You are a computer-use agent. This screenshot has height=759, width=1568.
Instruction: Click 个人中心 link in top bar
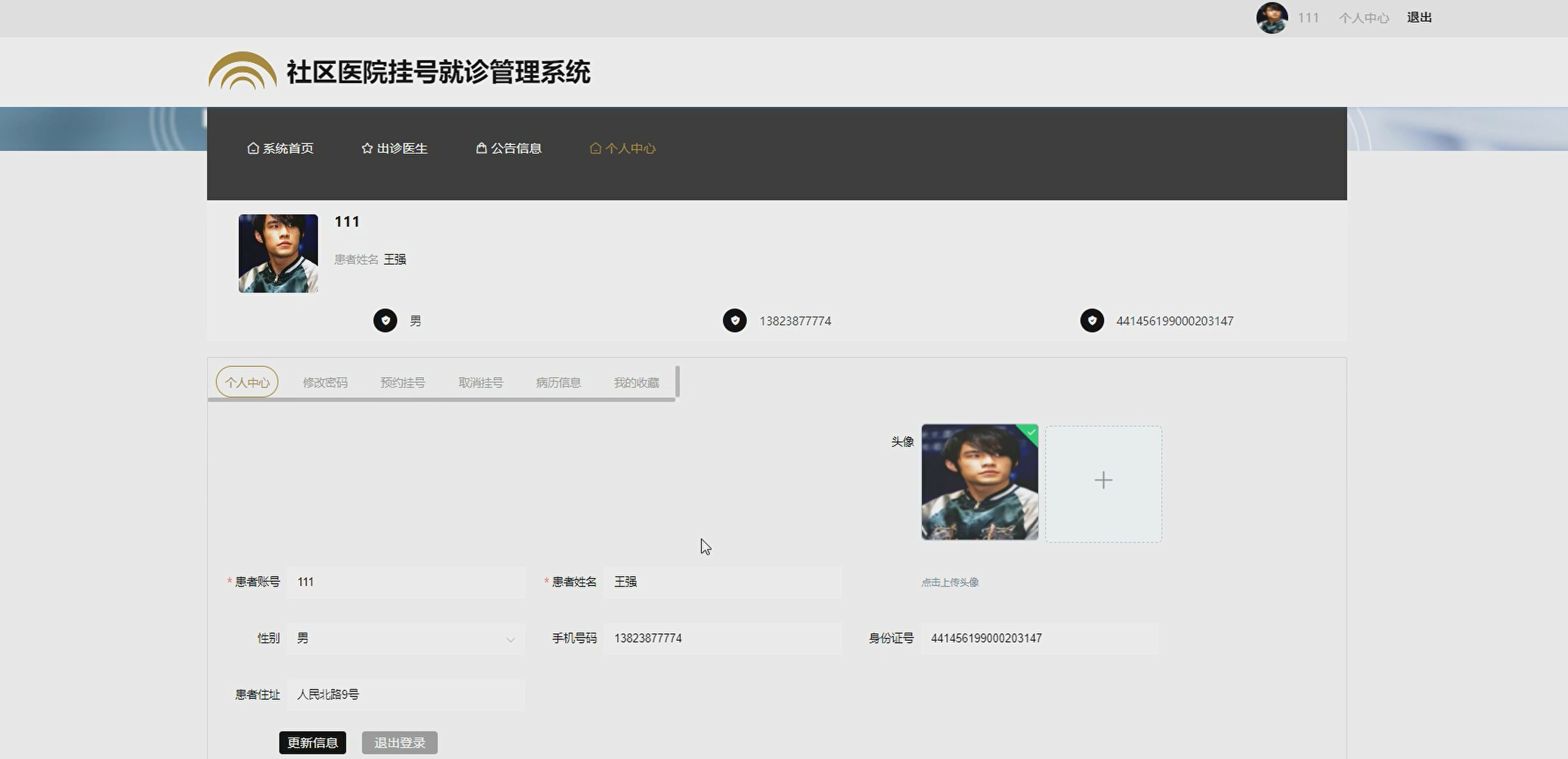[1364, 17]
